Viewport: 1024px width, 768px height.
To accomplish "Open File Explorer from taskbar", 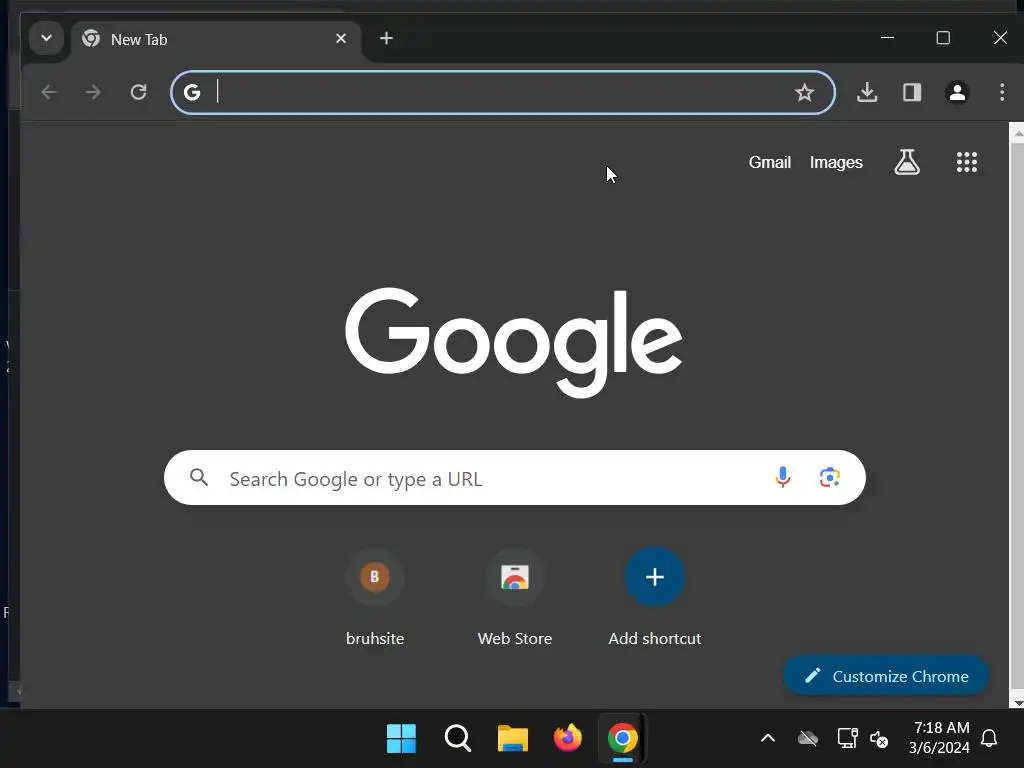I will 513,739.
